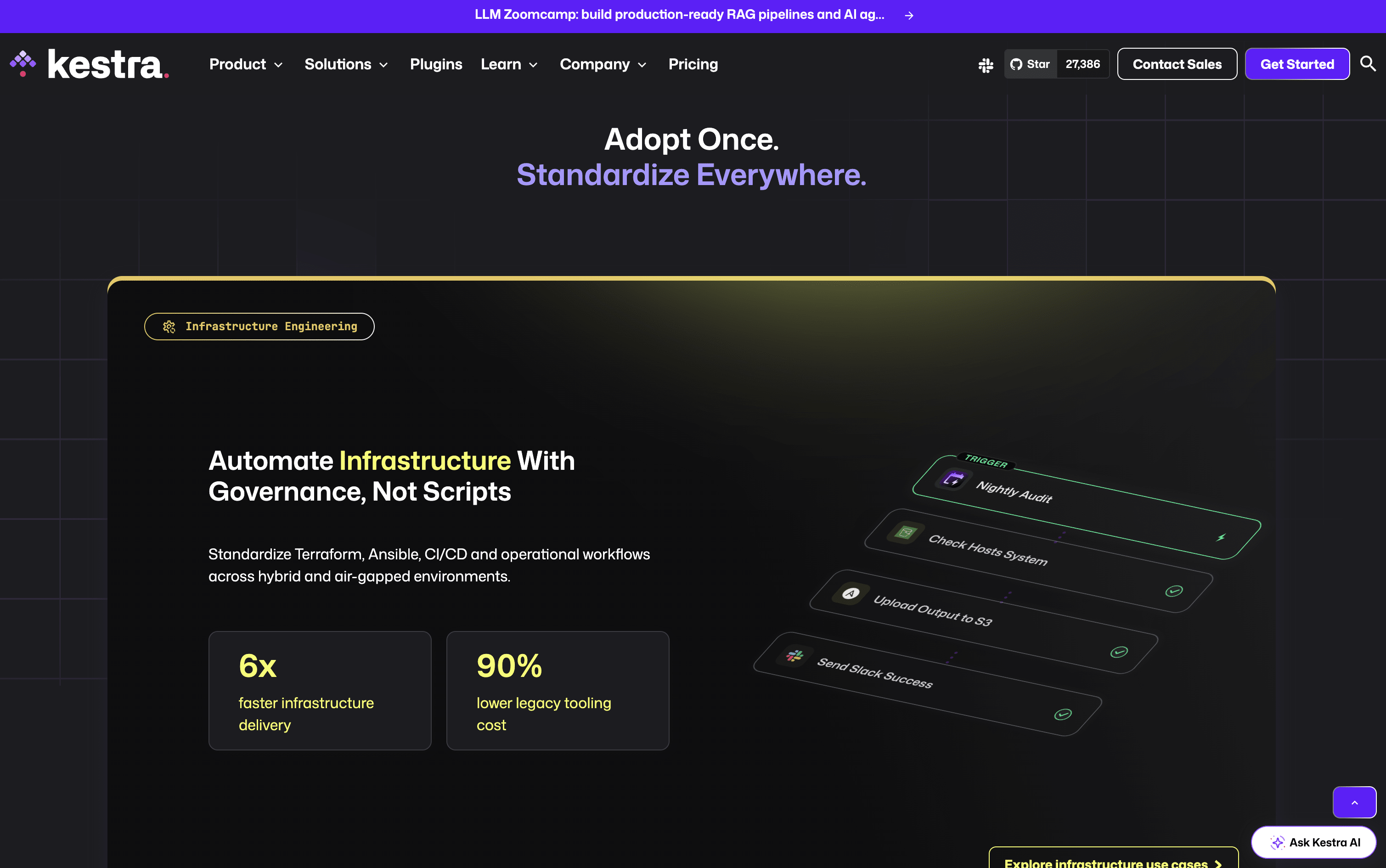Image resolution: width=1386 pixels, height=868 pixels.
Task: Click the Slack icon on Send Slack Success
Action: pos(795,655)
